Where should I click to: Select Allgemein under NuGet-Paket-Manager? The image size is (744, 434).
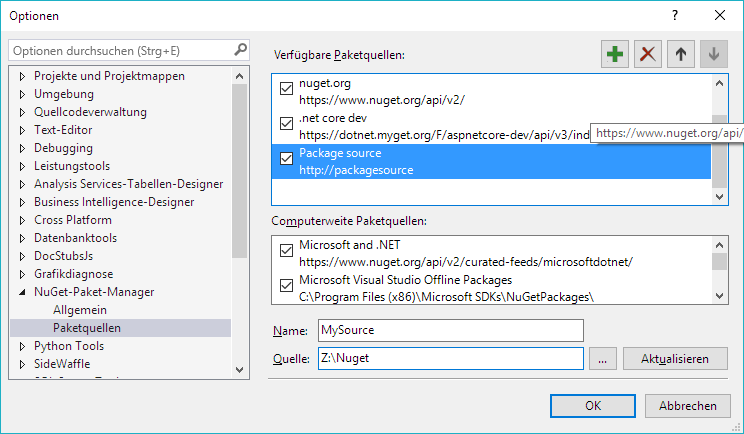coord(80,310)
